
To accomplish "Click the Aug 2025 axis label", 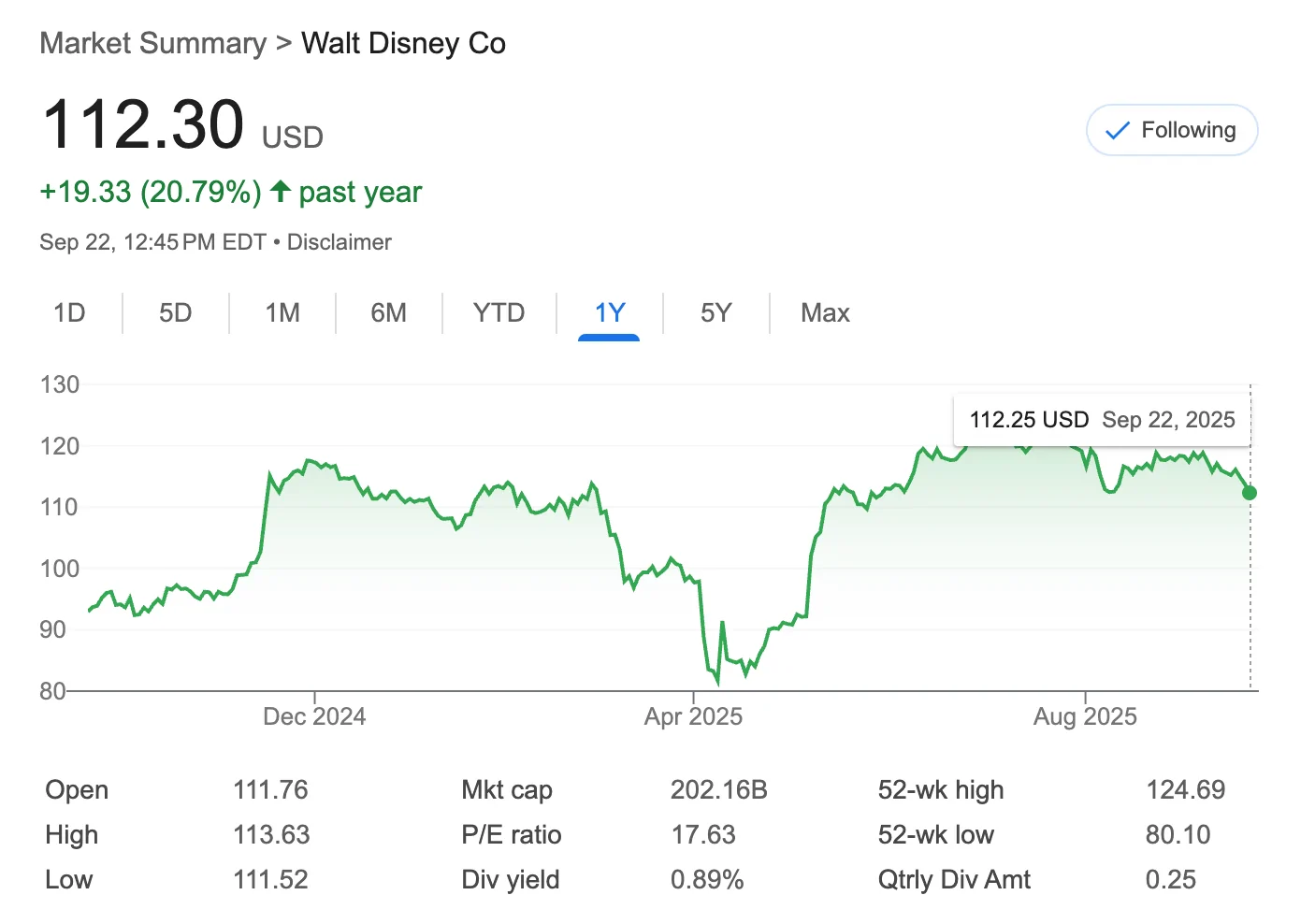I will tap(1085, 716).
